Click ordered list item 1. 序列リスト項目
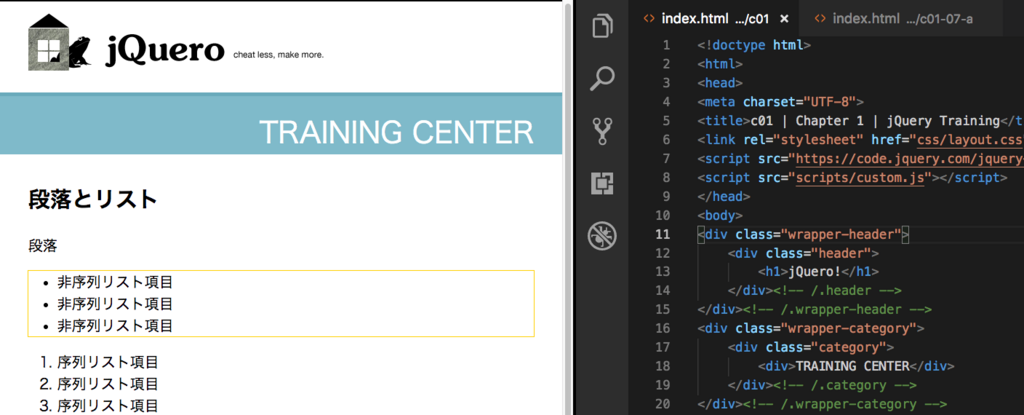1024x415 pixels. pyautogui.click(x=99, y=362)
